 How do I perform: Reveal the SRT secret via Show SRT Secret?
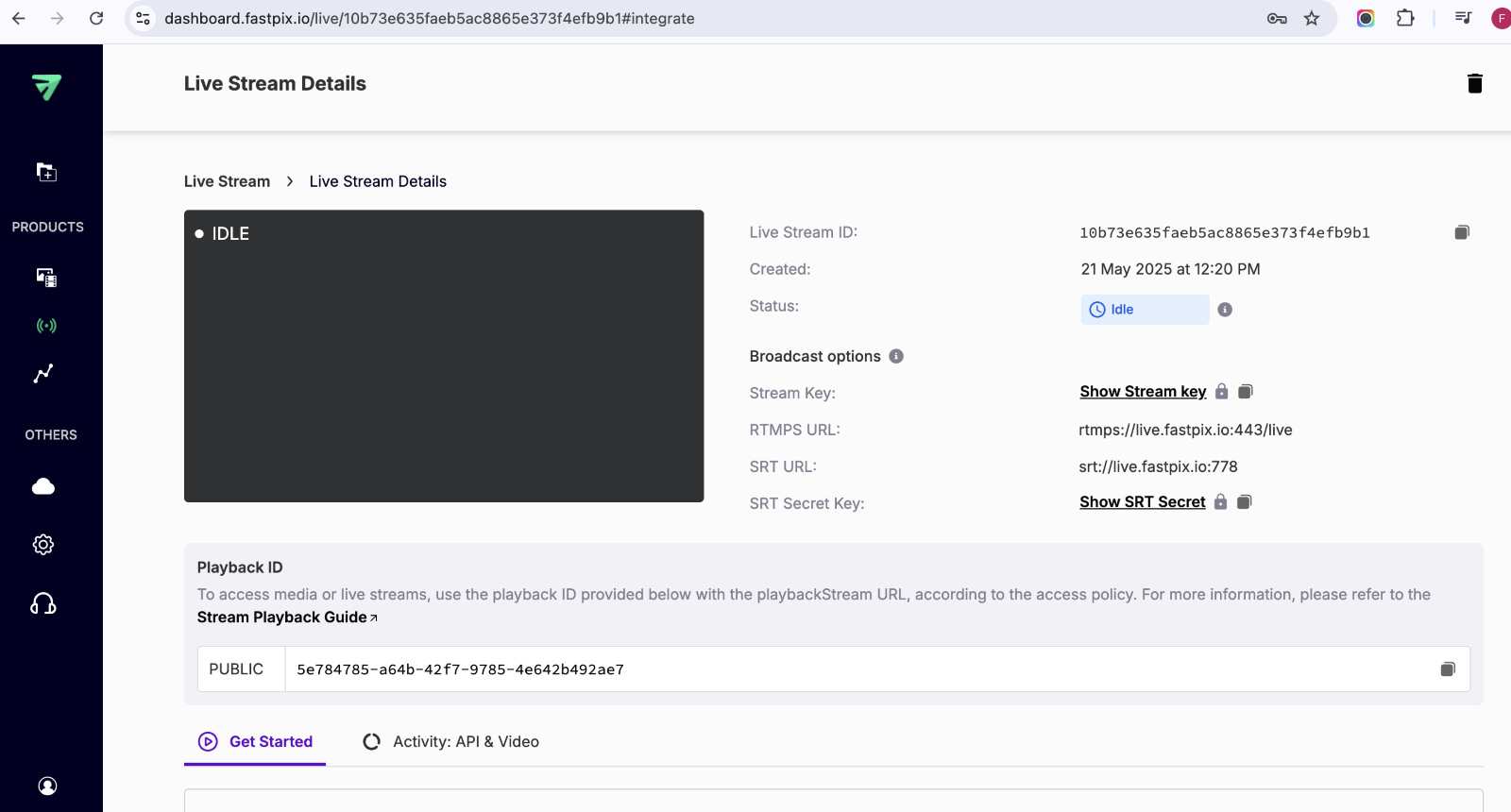(x=1143, y=502)
